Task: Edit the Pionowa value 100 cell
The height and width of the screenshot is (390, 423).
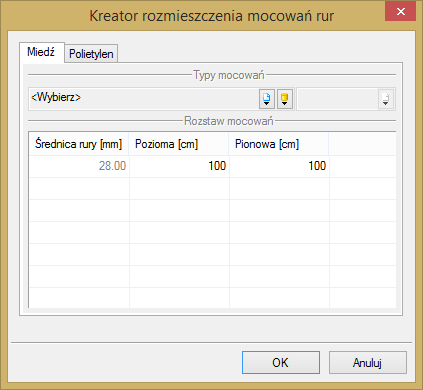Action: [x=279, y=166]
